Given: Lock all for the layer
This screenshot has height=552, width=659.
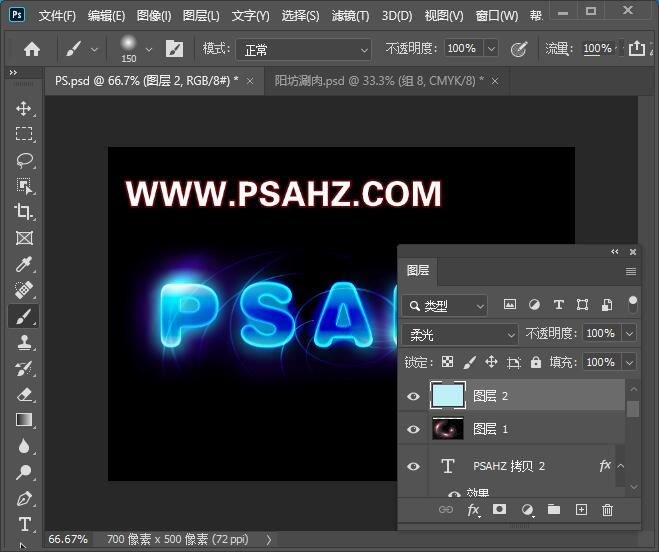Looking at the screenshot, I should click(535, 362).
